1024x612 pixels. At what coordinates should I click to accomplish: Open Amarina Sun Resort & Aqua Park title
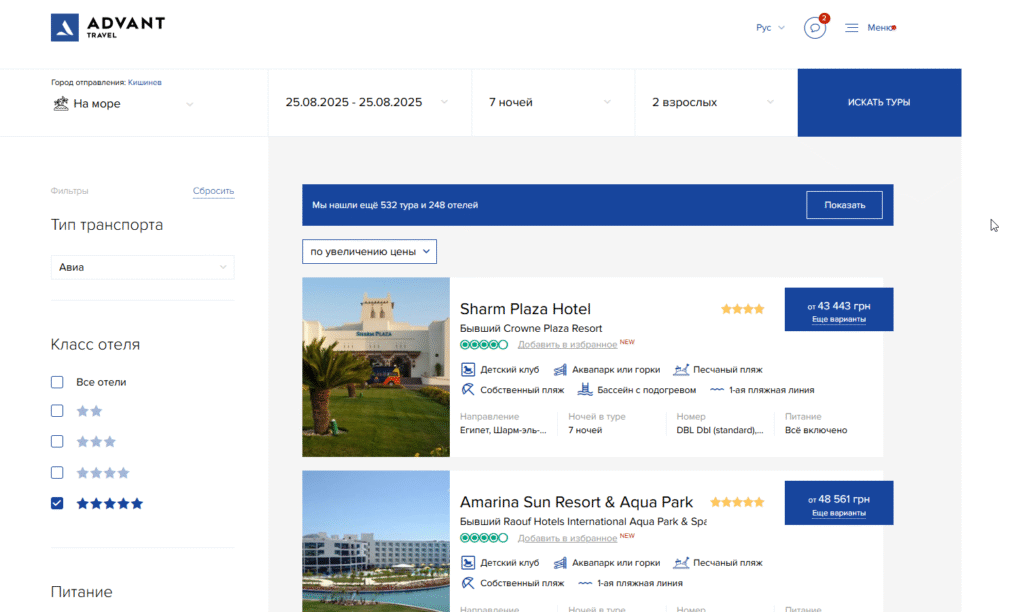coord(576,502)
